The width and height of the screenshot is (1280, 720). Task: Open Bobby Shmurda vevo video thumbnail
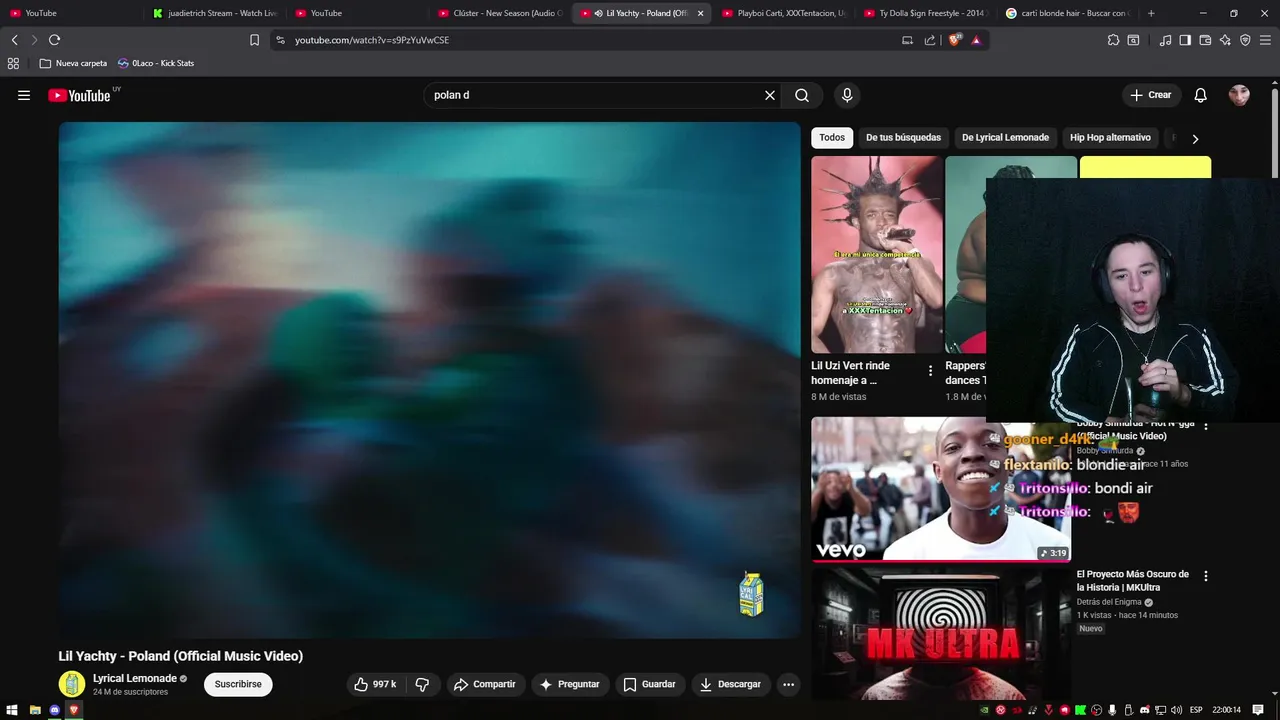pos(940,489)
